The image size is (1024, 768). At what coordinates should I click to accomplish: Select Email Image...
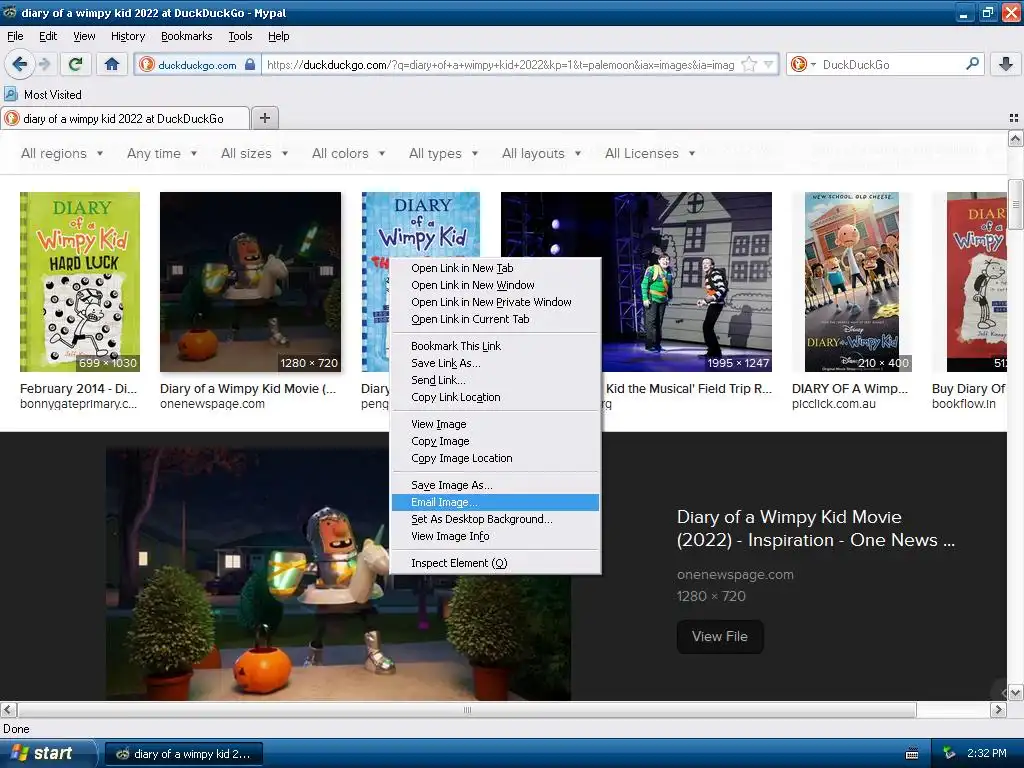tap(495, 502)
